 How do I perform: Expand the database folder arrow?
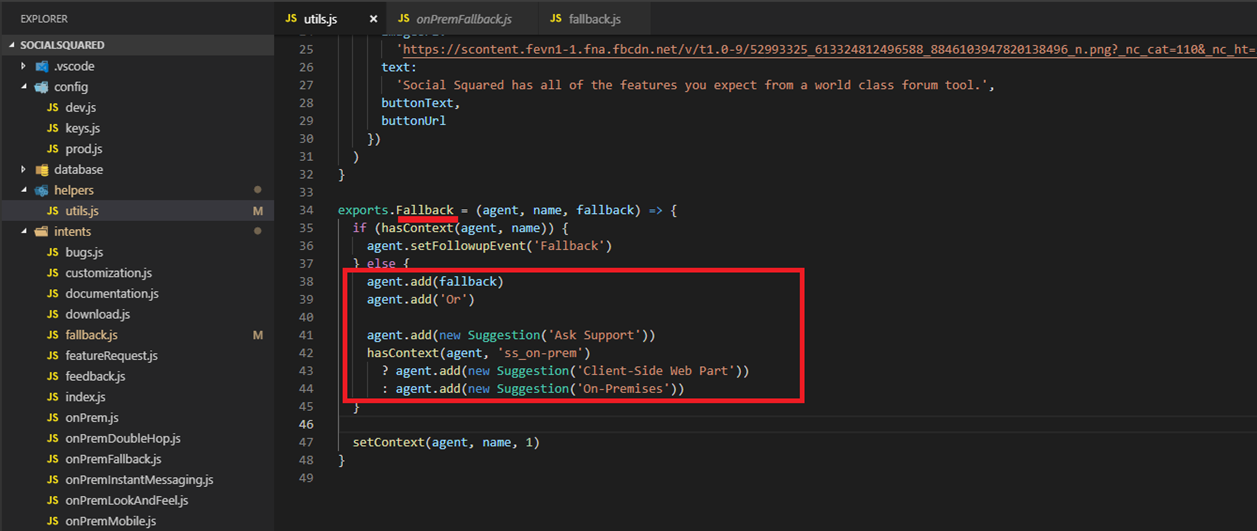point(24,170)
